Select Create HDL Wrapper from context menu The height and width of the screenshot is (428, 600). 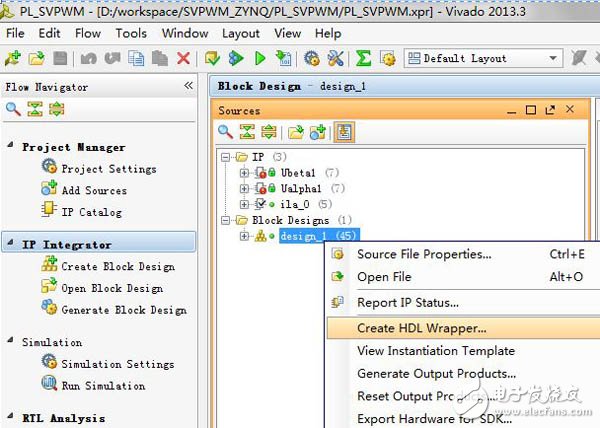pos(421,327)
